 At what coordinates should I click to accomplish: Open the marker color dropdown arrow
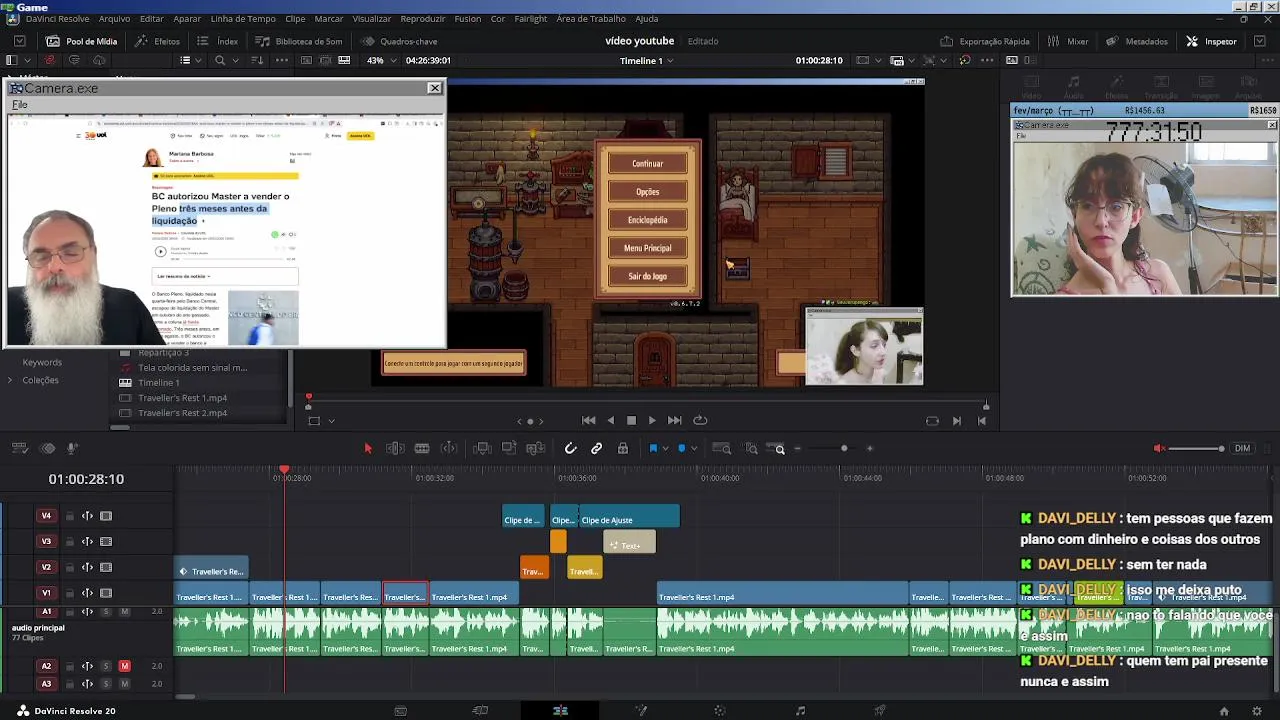click(693, 449)
